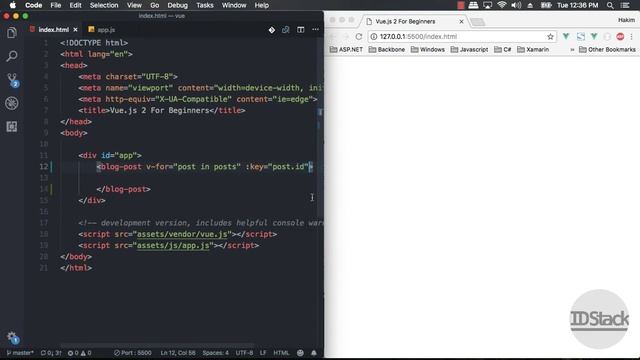Viewport: 640px width, 360px height.
Task: Open Chrome menu three dots
Action: [631, 36]
